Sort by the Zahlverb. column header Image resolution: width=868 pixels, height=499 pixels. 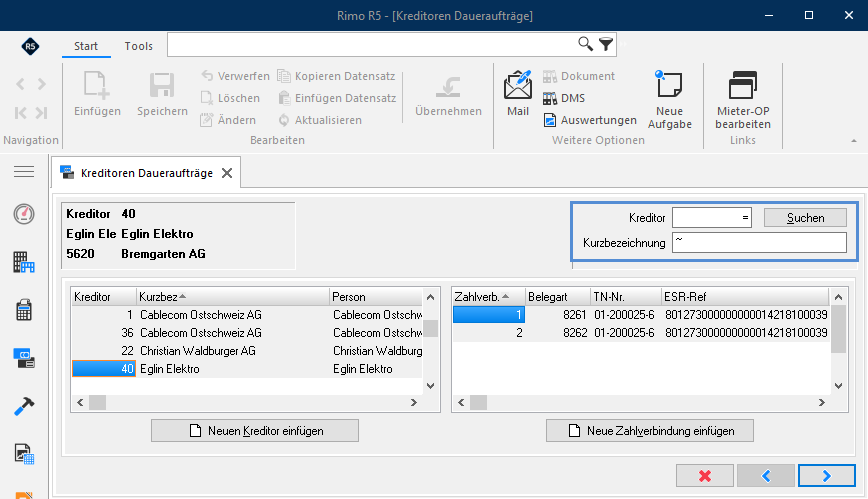488,297
